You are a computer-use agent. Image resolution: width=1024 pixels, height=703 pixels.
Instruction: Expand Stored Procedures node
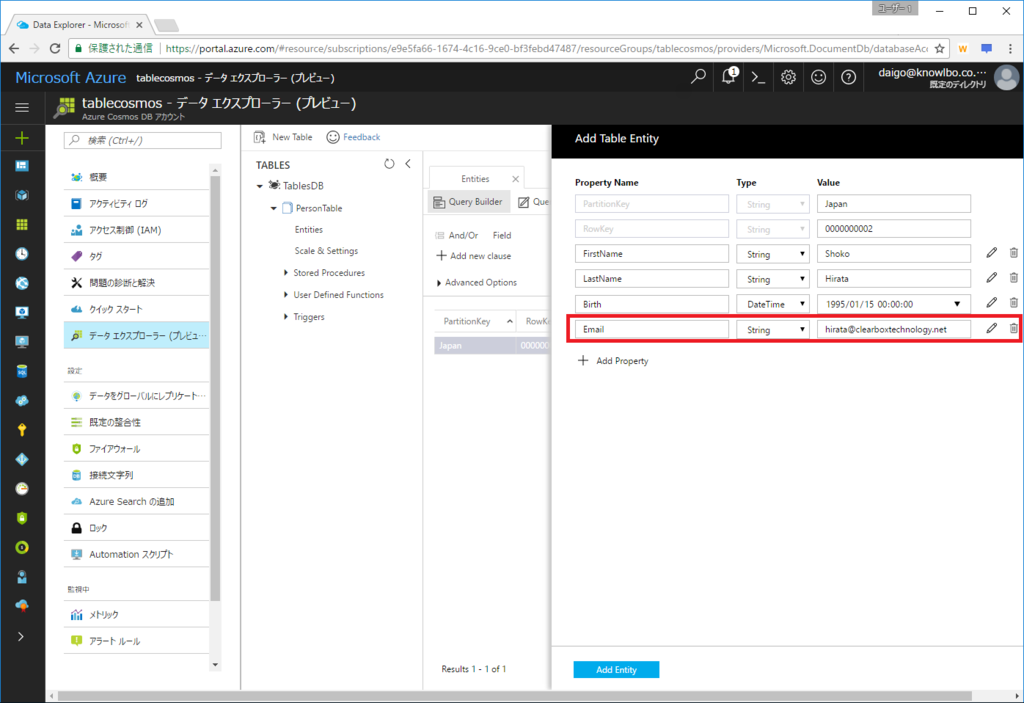point(285,272)
